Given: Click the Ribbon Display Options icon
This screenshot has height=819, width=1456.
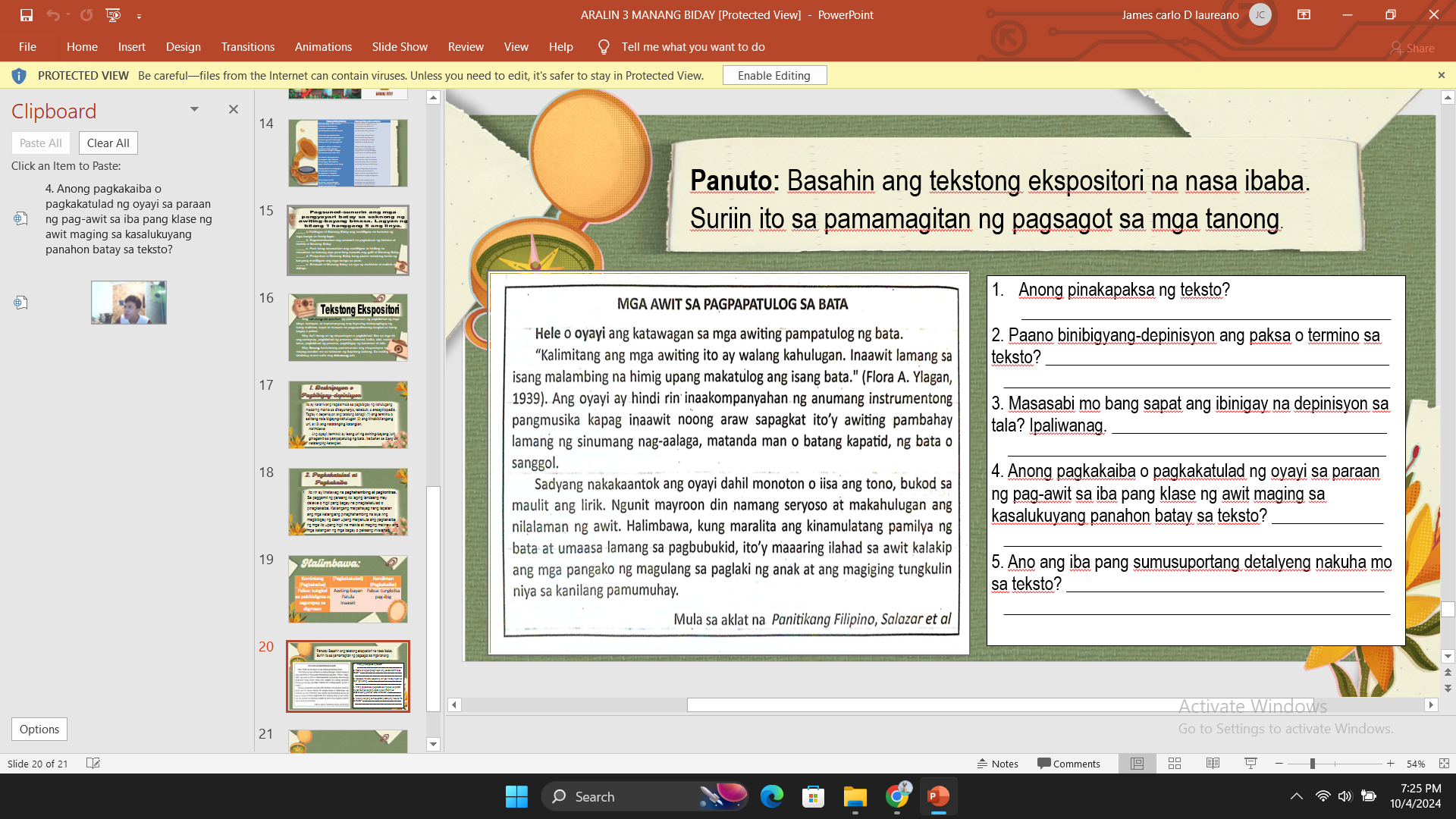Looking at the screenshot, I should pyautogui.click(x=1304, y=14).
